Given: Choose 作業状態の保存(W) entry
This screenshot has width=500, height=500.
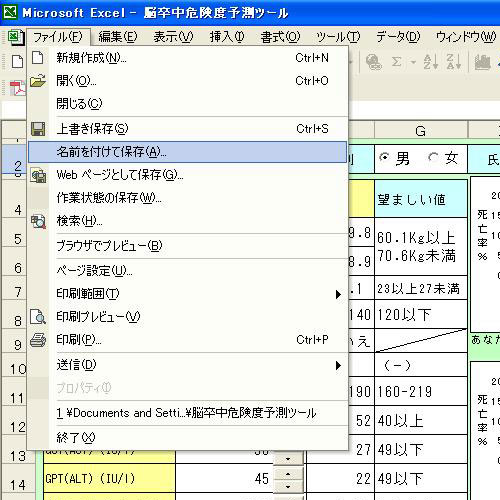Looking at the screenshot, I should [x=188, y=198].
